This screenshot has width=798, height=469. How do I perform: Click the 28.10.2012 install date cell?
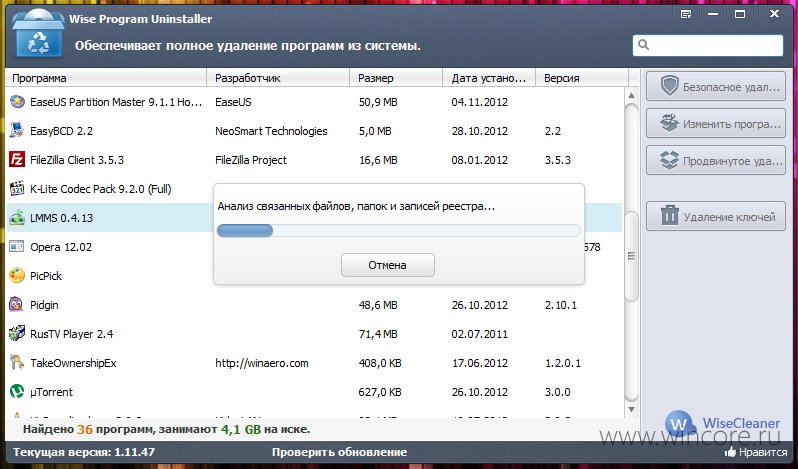(x=479, y=131)
